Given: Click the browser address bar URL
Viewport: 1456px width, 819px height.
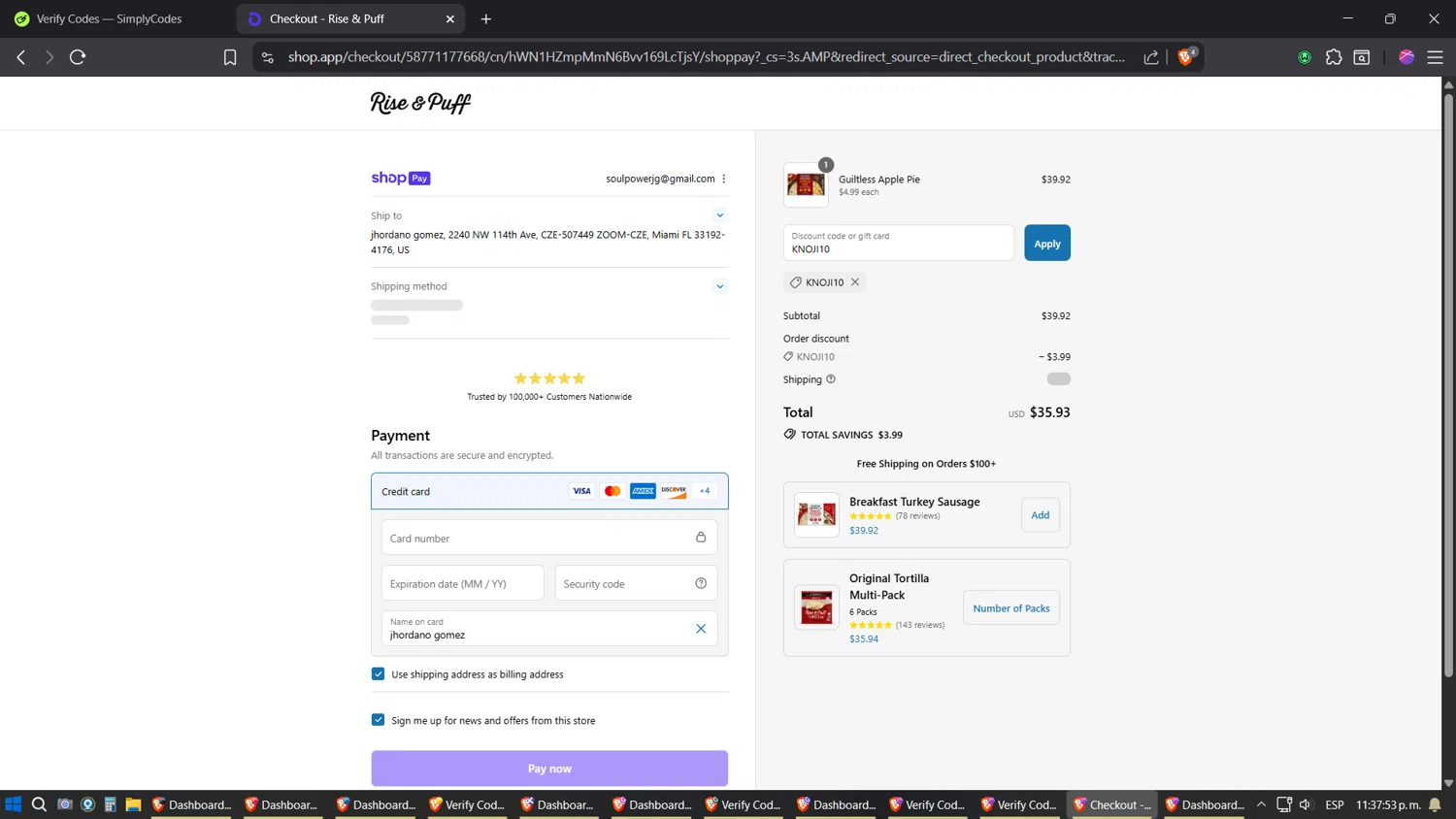Looking at the screenshot, I should coord(707,57).
